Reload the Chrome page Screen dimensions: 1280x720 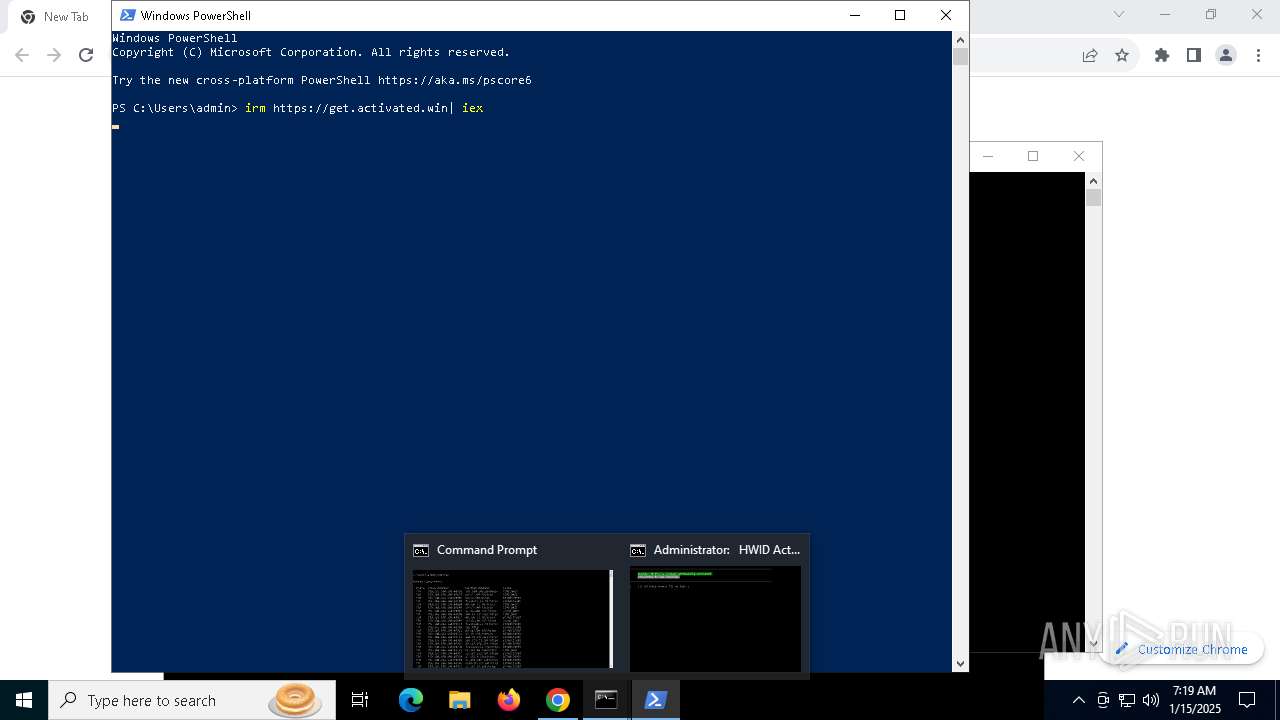coord(86,55)
